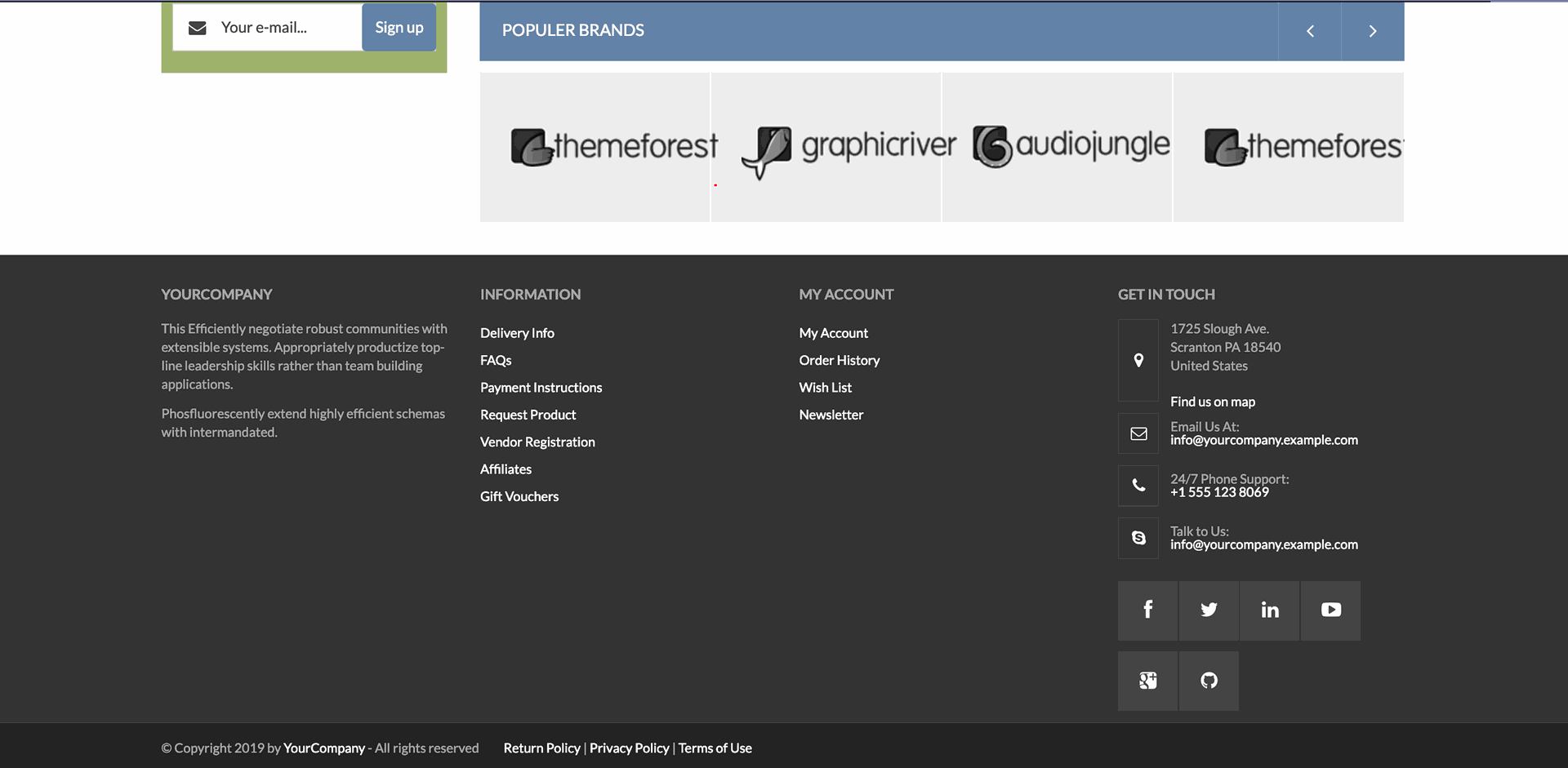Image resolution: width=1568 pixels, height=768 pixels.
Task: Click the Email Us At address link
Action: 1264,440
